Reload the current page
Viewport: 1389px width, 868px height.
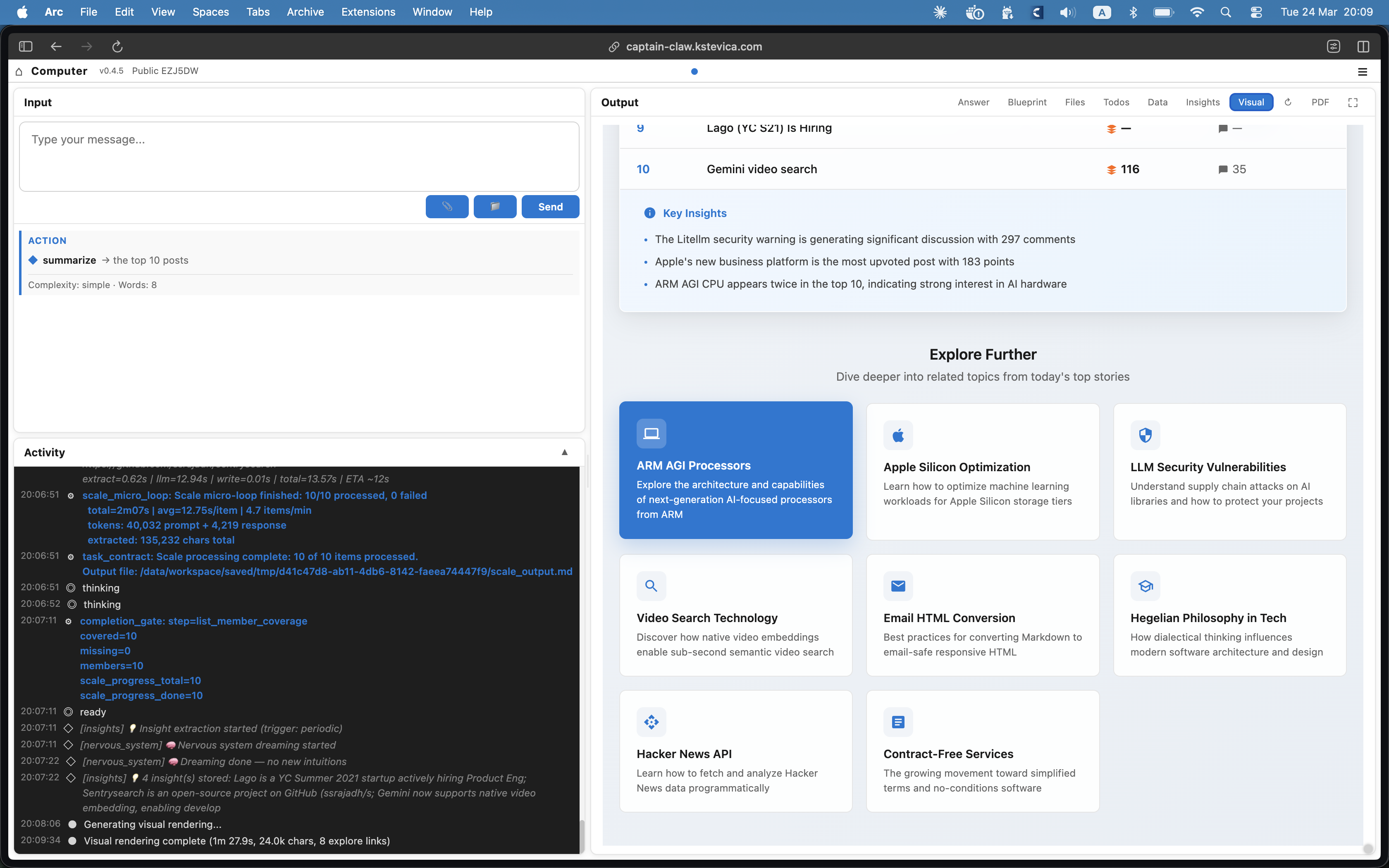[118, 46]
